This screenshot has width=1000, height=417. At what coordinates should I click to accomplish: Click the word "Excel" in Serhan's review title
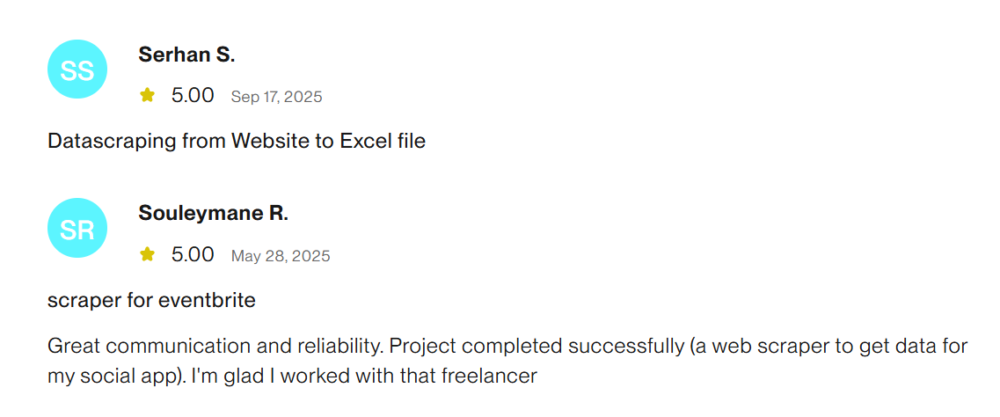[x=369, y=141]
